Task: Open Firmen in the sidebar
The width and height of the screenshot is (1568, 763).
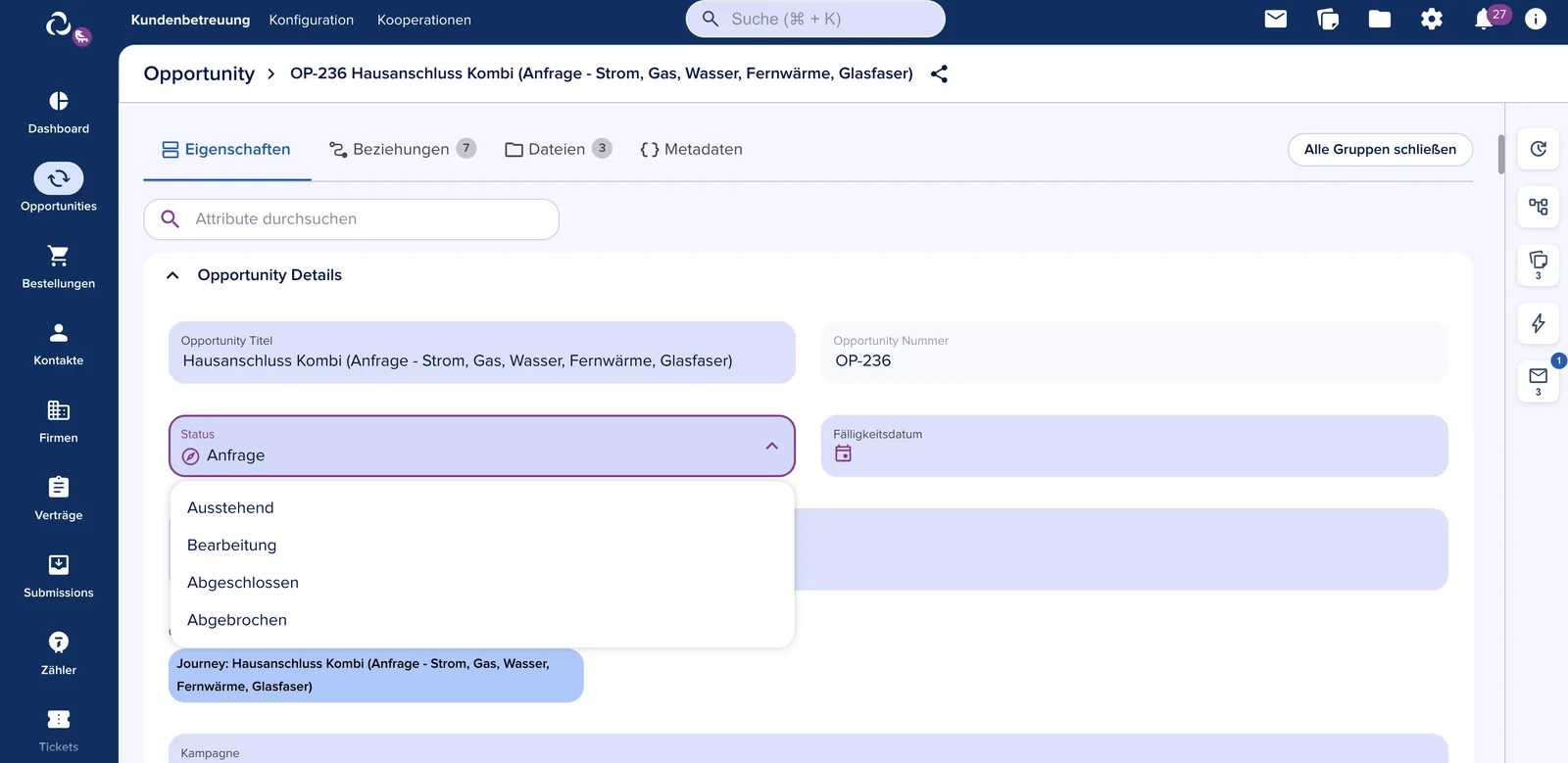Action: tap(59, 422)
